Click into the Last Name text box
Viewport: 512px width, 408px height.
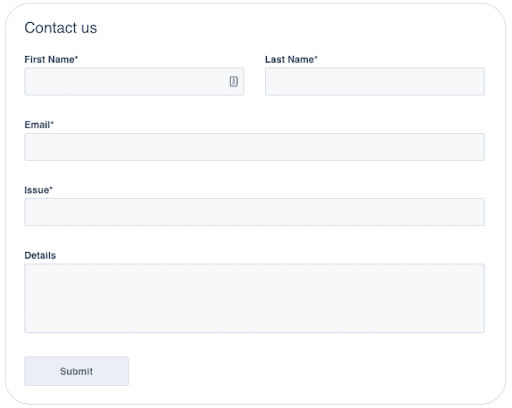pyautogui.click(x=375, y=82)
